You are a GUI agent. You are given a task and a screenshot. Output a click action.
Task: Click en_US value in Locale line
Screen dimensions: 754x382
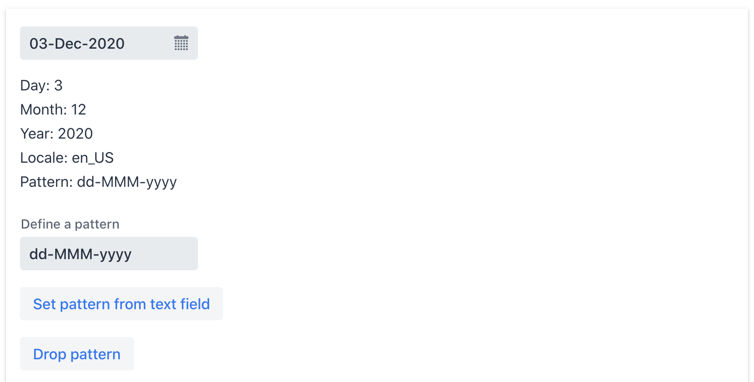pyautogui.click(x=93, y=158)
